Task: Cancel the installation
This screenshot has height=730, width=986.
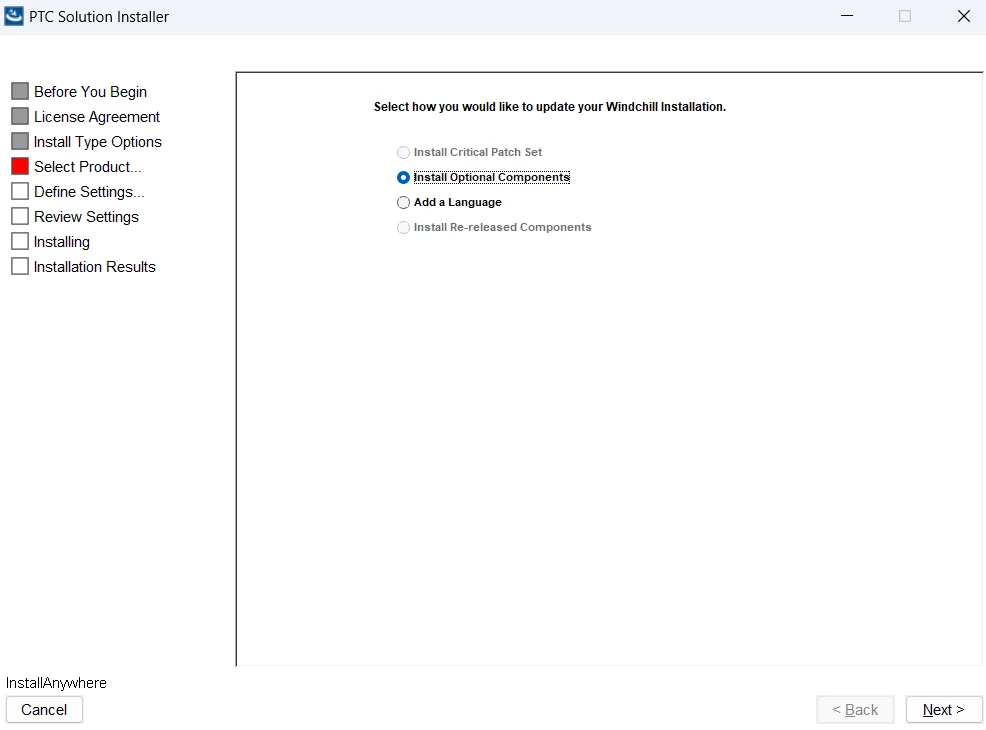Action: click(44, 710)
